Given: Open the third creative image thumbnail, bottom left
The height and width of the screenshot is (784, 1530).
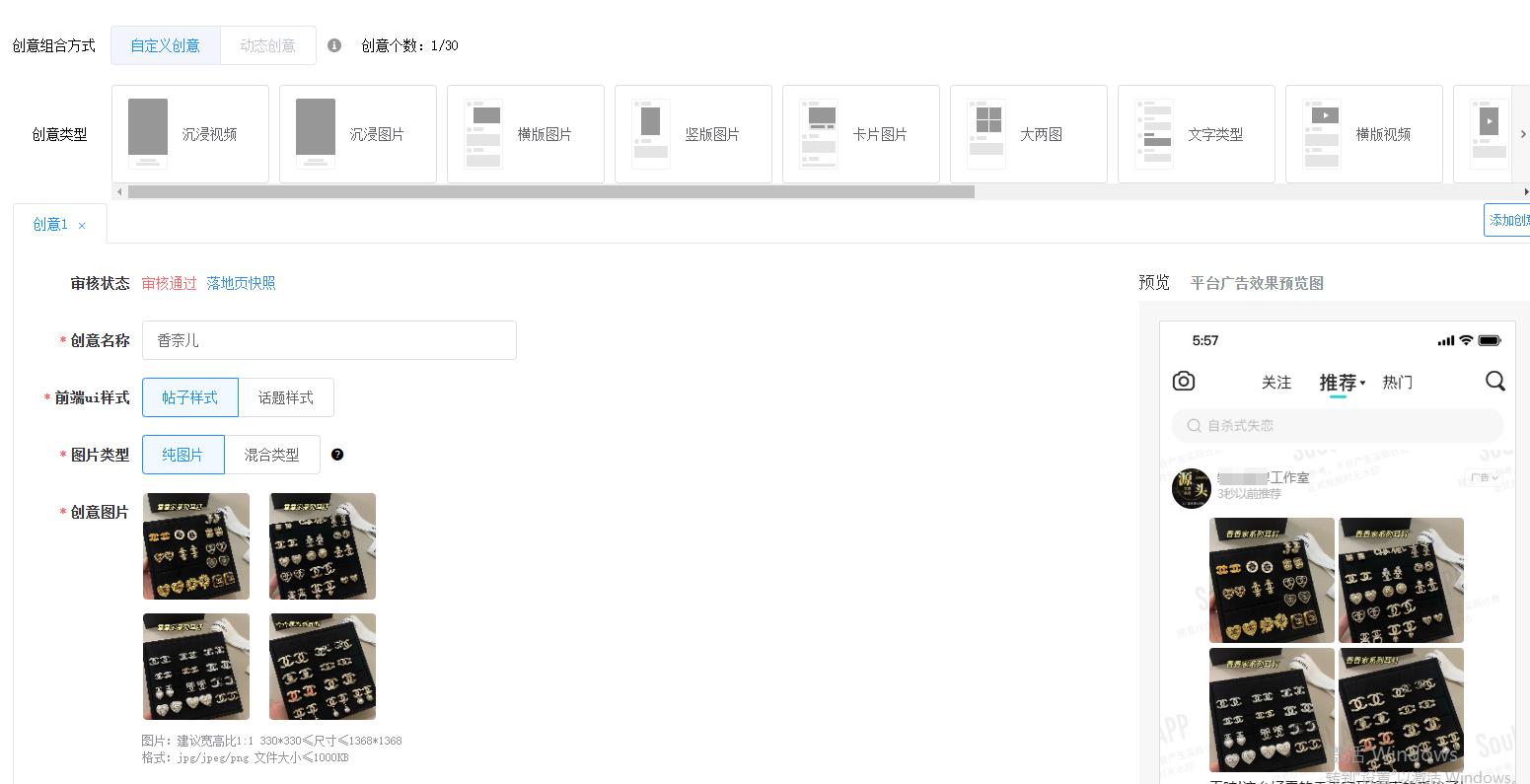Looking at the screenshot, I should click(x=196, y=667).
